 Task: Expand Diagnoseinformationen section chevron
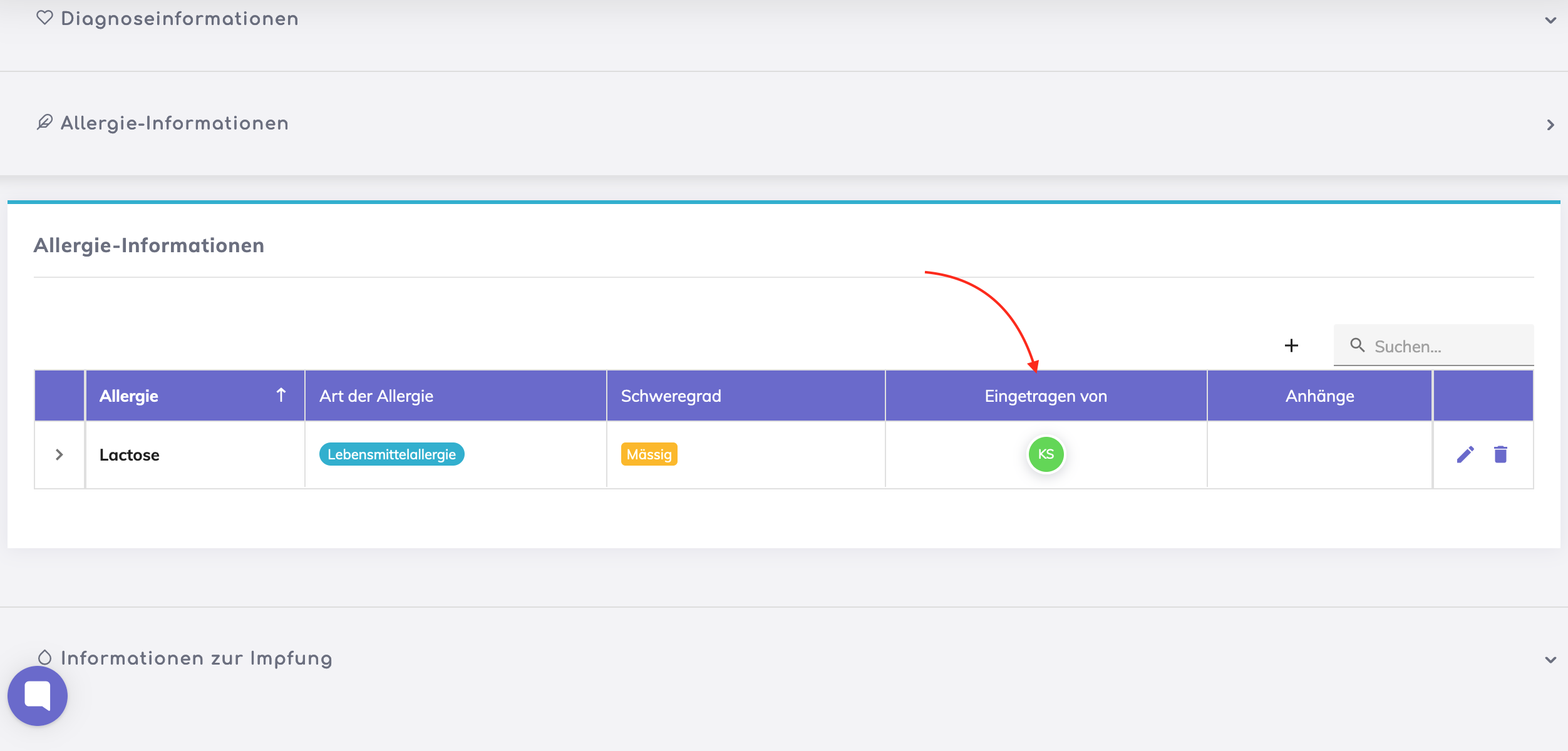point(1550,20)
